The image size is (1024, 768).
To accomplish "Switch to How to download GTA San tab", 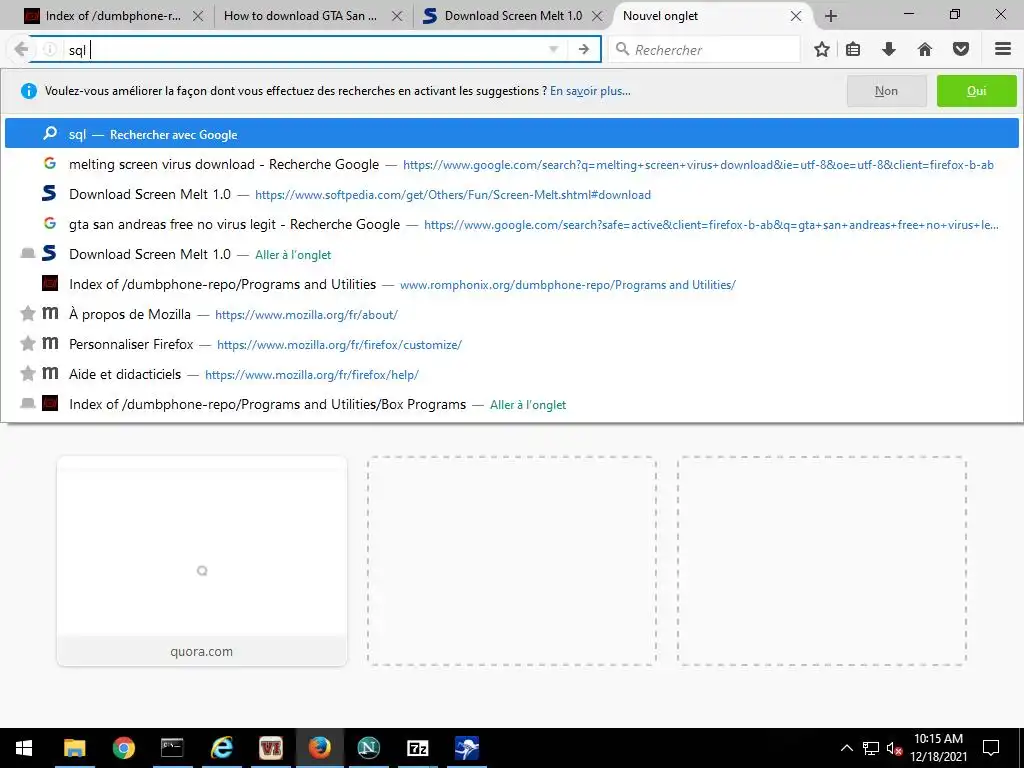I will [x=300, y=16].
